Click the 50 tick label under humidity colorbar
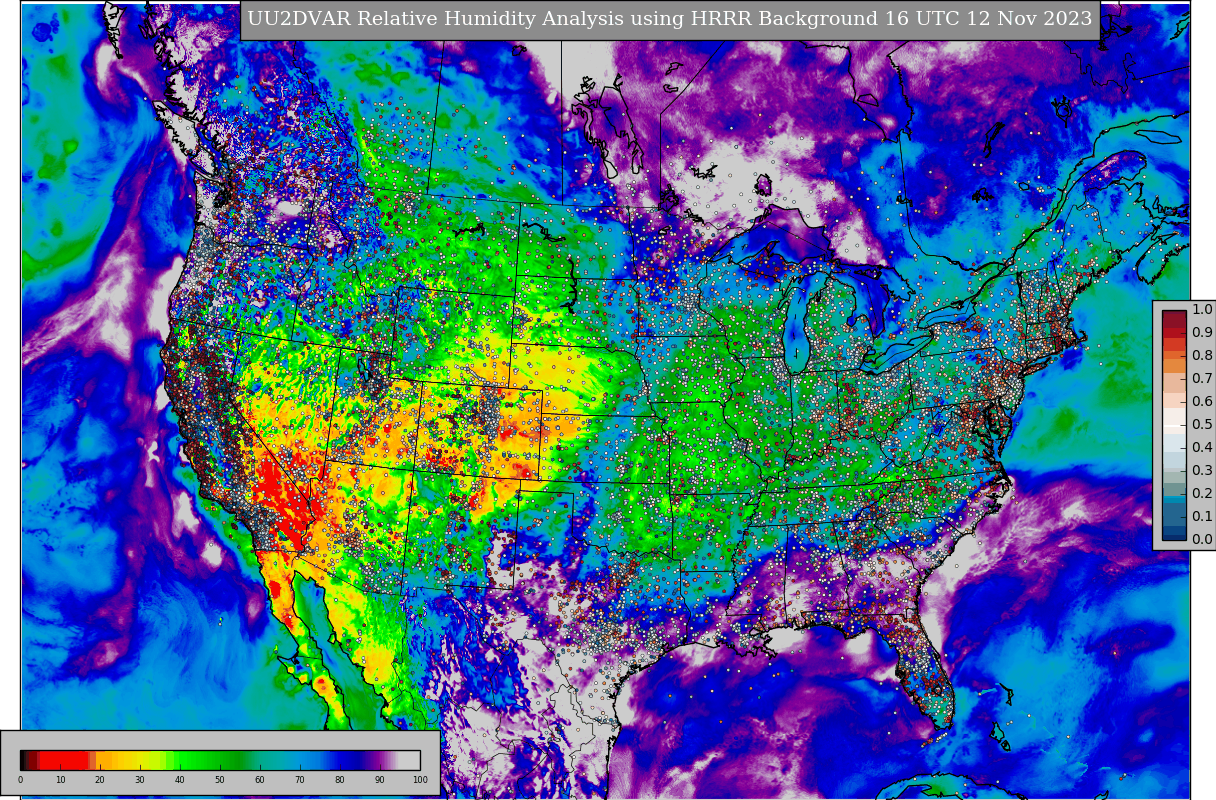 220,780
